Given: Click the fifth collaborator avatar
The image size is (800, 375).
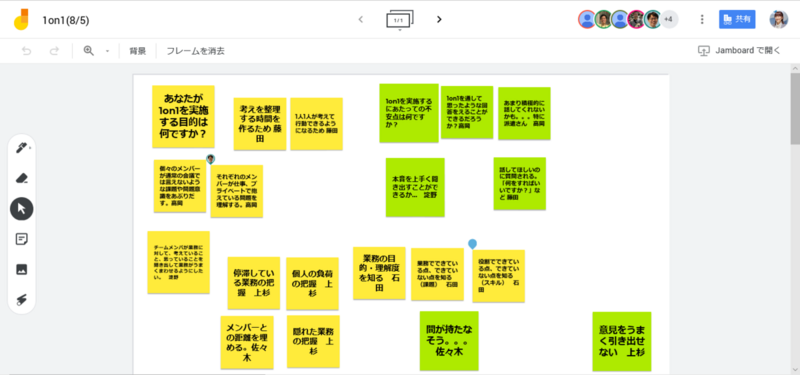Looking at the screenshot, I should pyautogui.click(x=653, y=19).
